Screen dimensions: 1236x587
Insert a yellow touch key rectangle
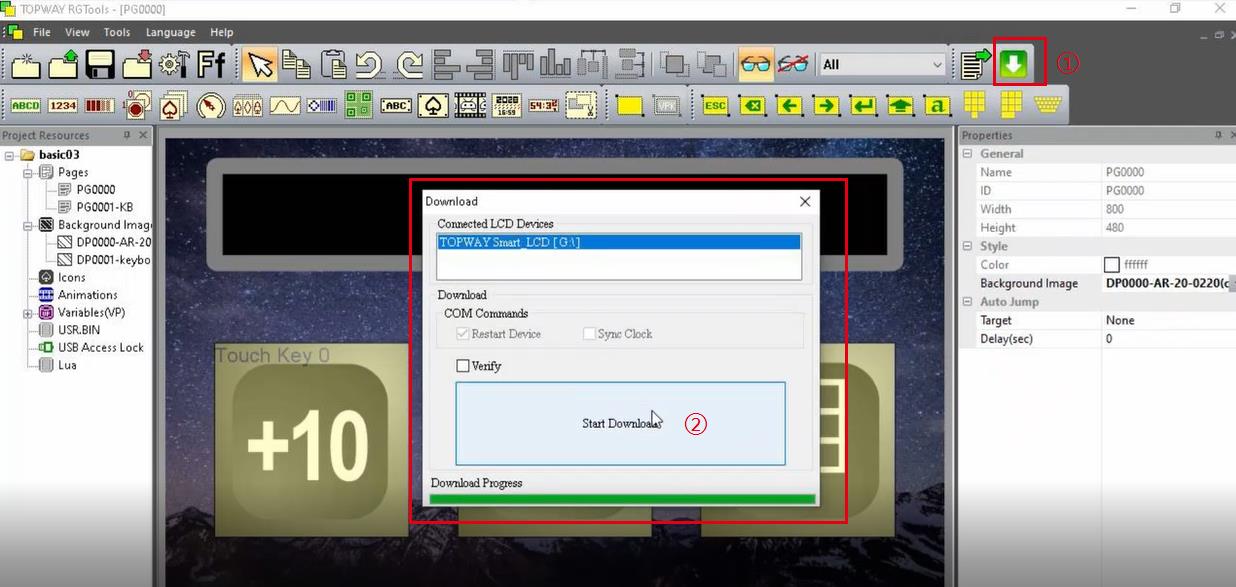[629, 105]
